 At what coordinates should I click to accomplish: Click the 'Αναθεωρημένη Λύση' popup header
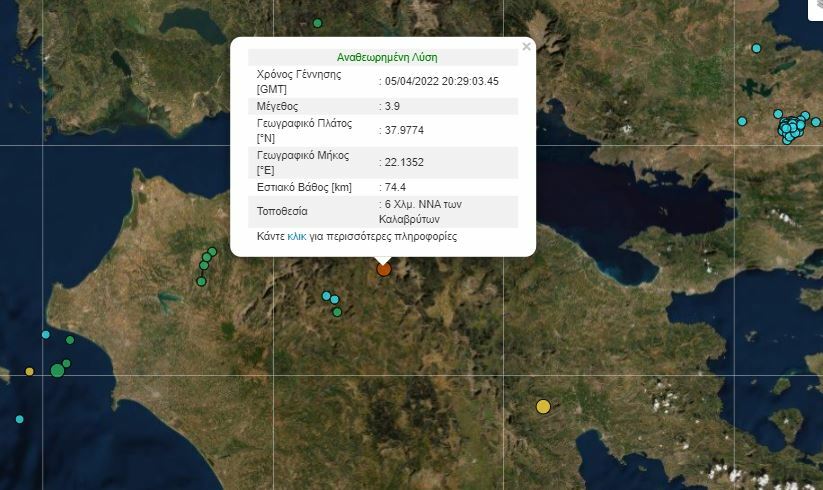pyautogui.click(x=387, y=57)
